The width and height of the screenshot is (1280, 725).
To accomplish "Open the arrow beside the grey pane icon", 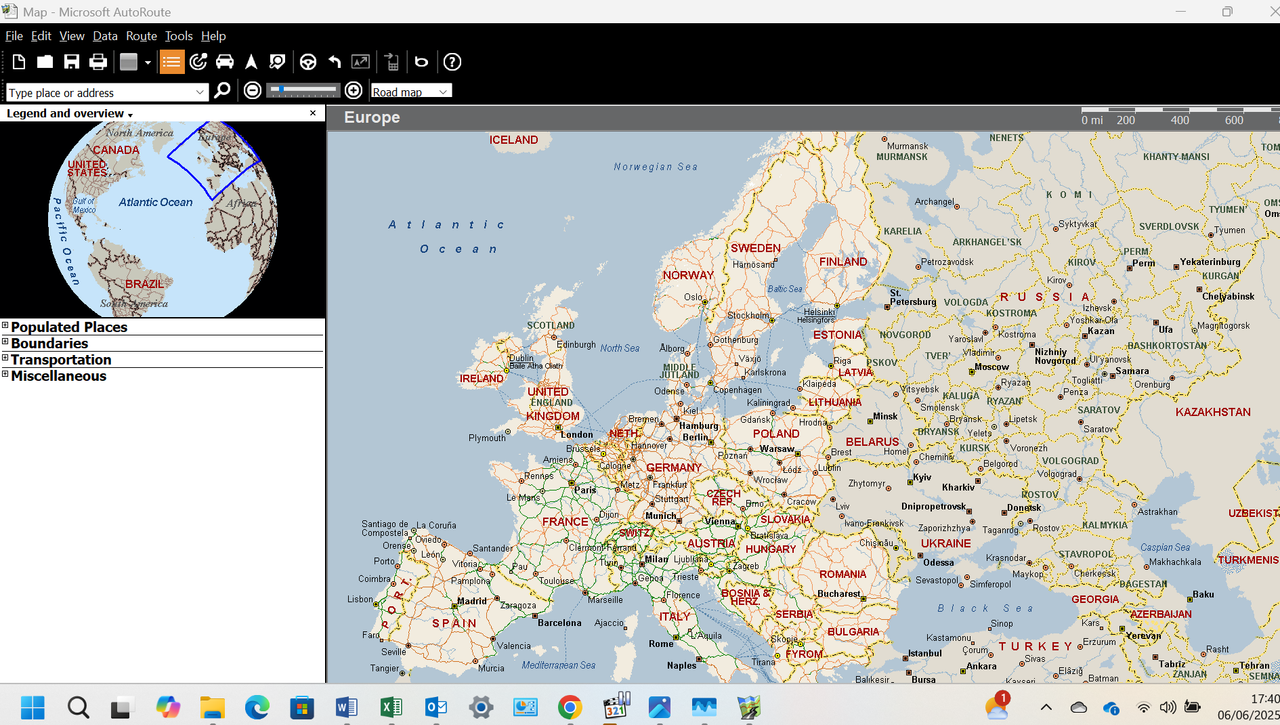I will [148, 62].
